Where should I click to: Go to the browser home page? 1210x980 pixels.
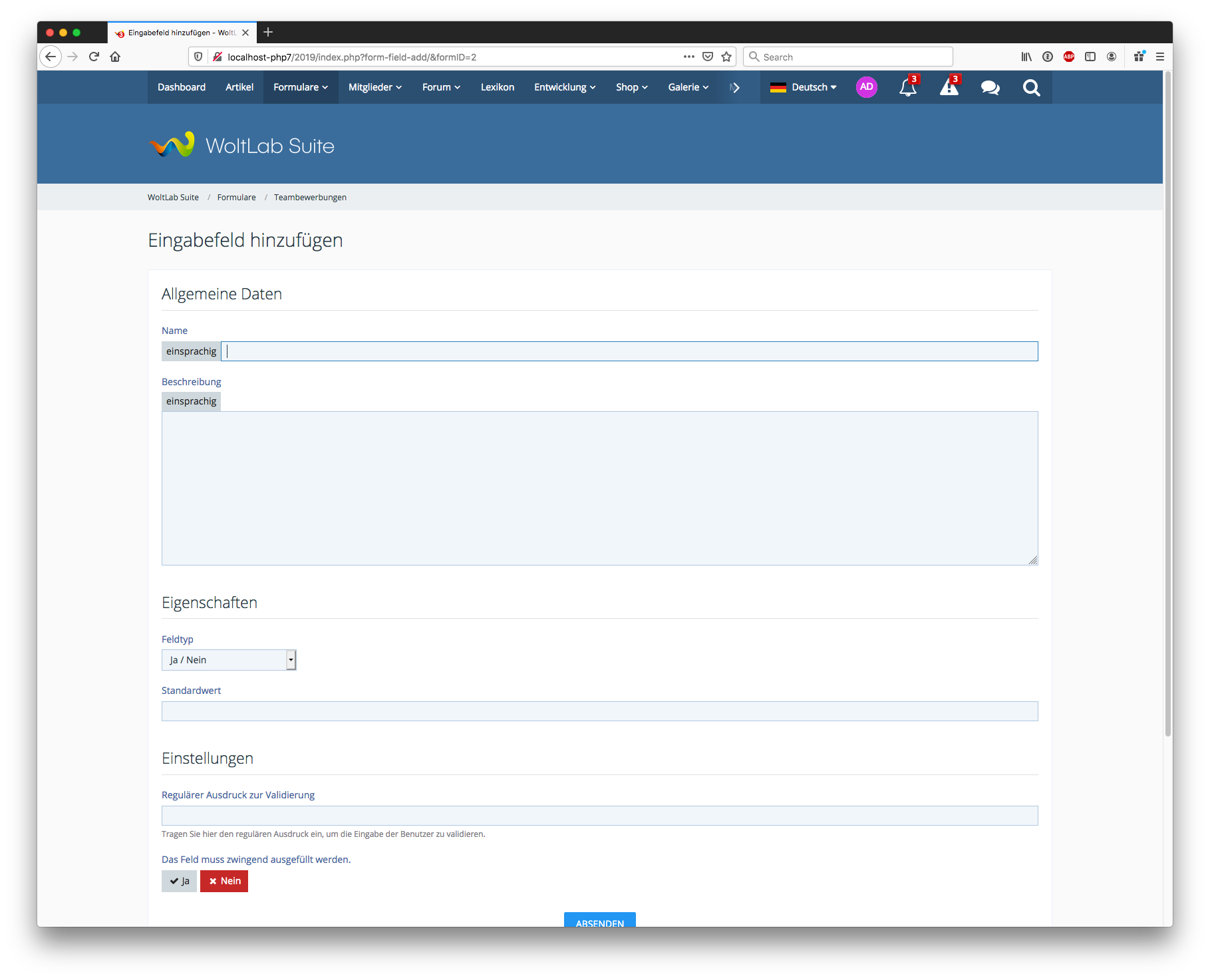(x=115, y=57)
